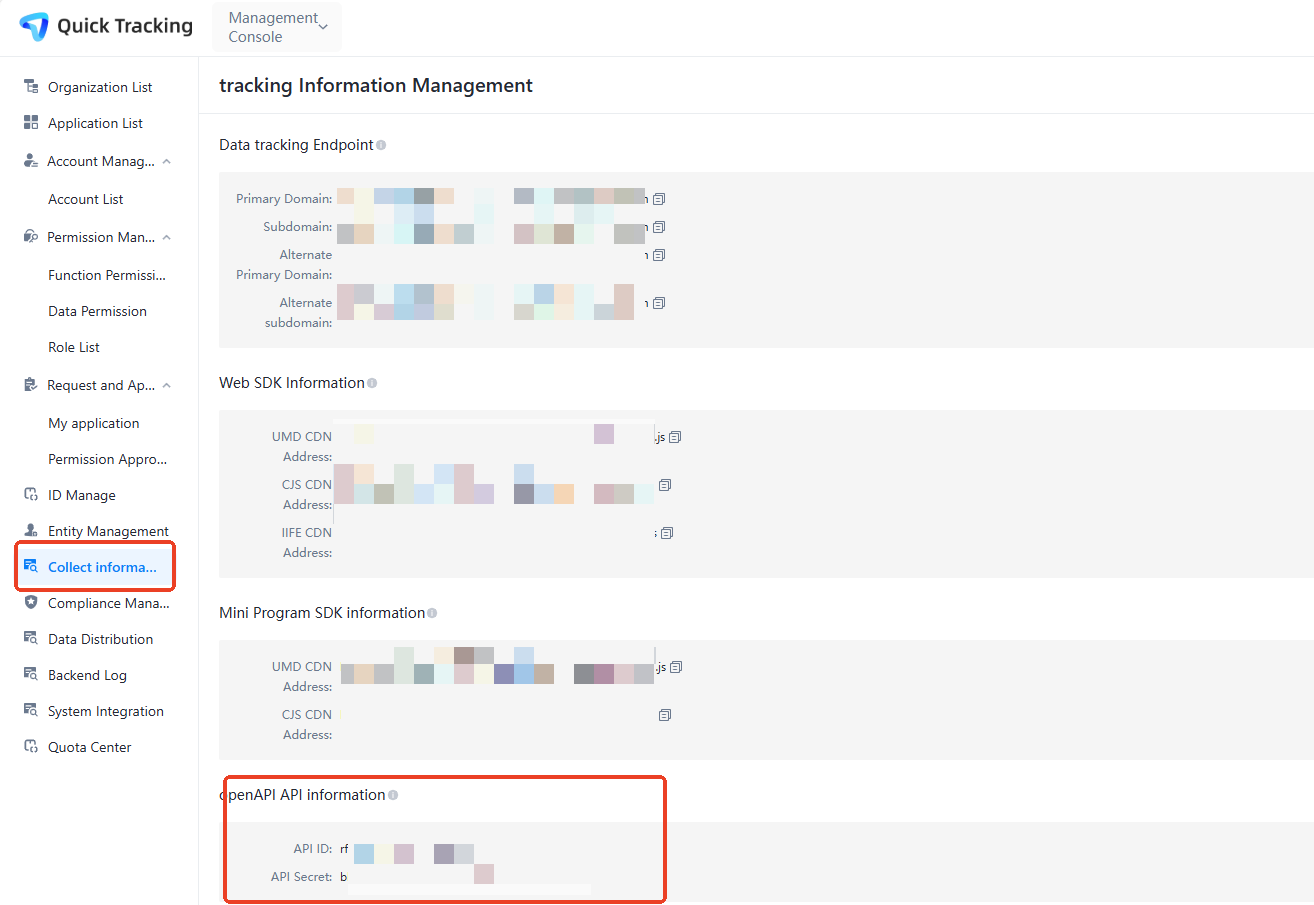Copy the Web SDK CJS CDN address
Image resolution: width=1314 pixels, height=905 pixels.
tap(665, 485)
